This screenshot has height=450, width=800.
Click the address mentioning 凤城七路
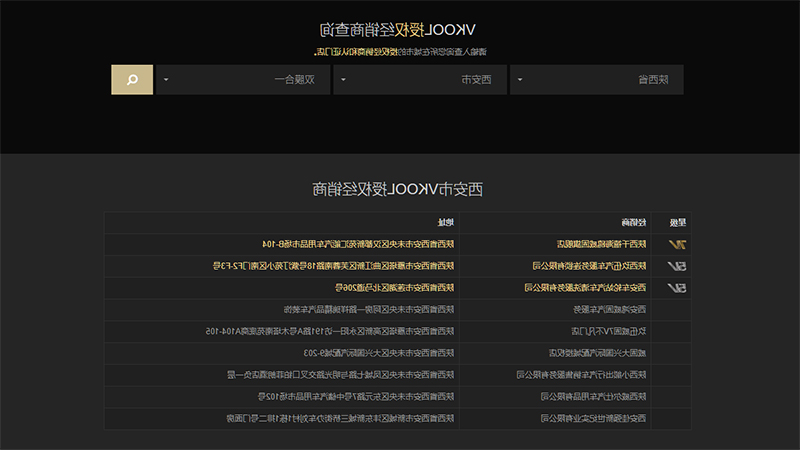point(341,375)
